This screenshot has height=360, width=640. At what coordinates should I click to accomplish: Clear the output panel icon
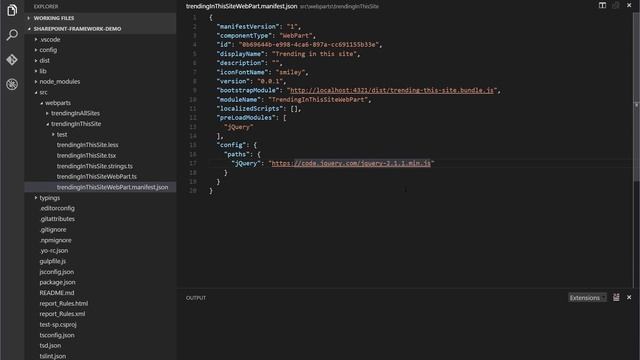pos(616,298)
